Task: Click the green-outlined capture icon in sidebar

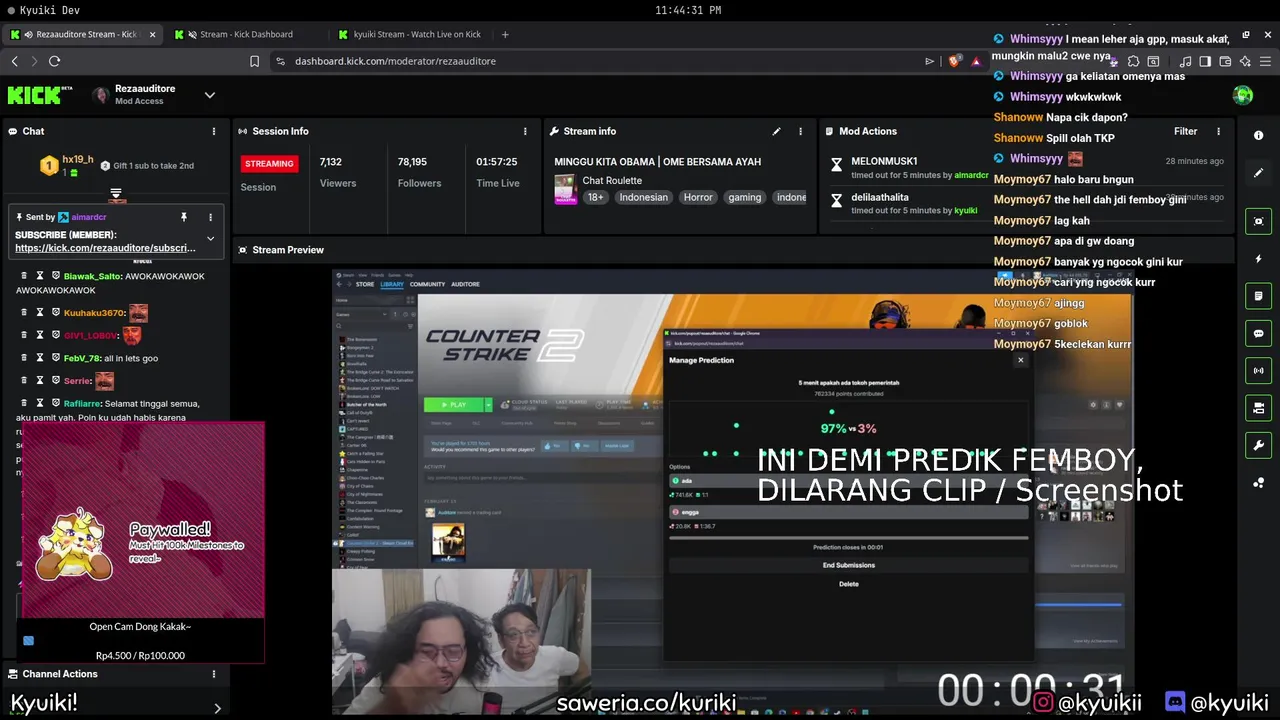Action: point(1258,221)
